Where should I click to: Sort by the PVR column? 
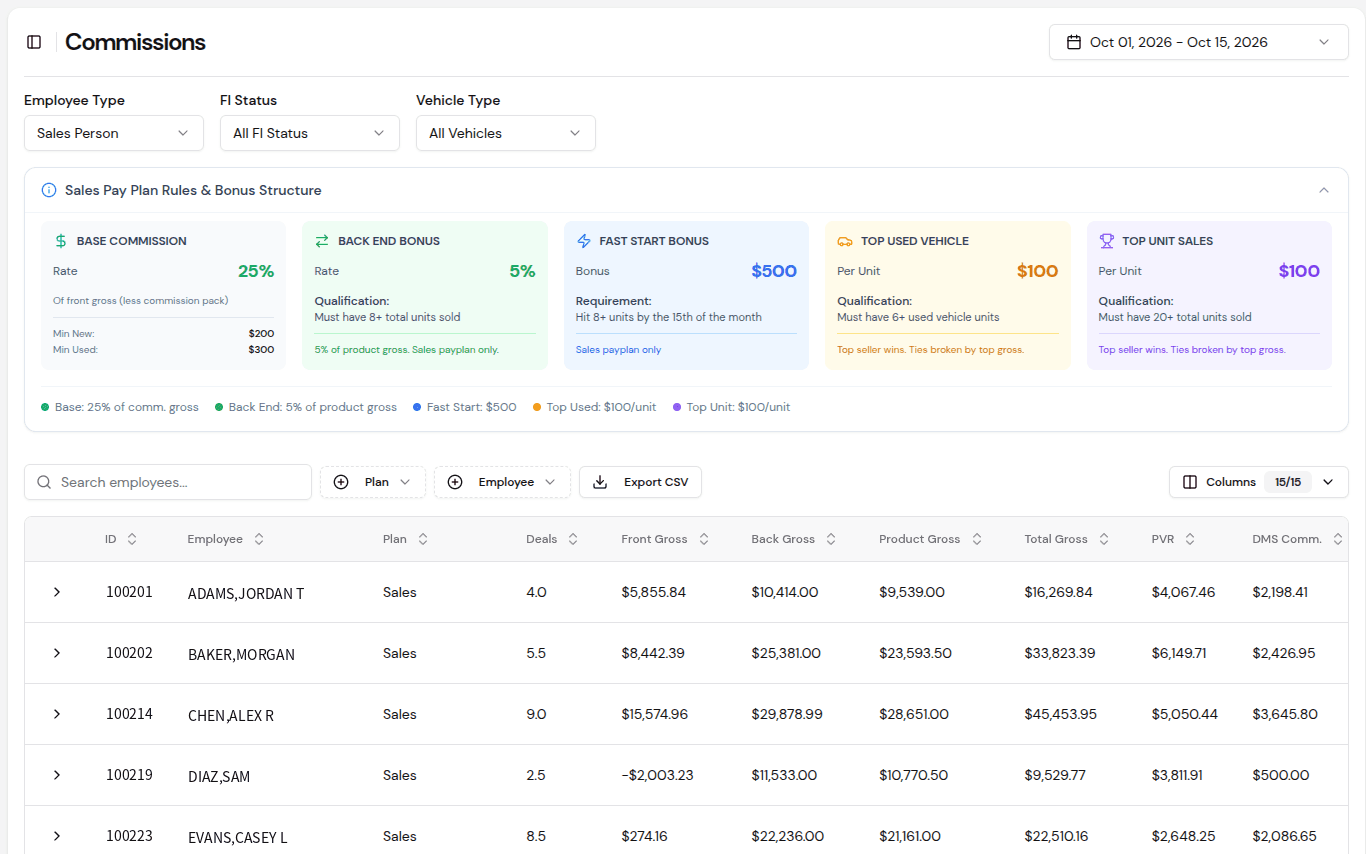tap(1174, 539)
